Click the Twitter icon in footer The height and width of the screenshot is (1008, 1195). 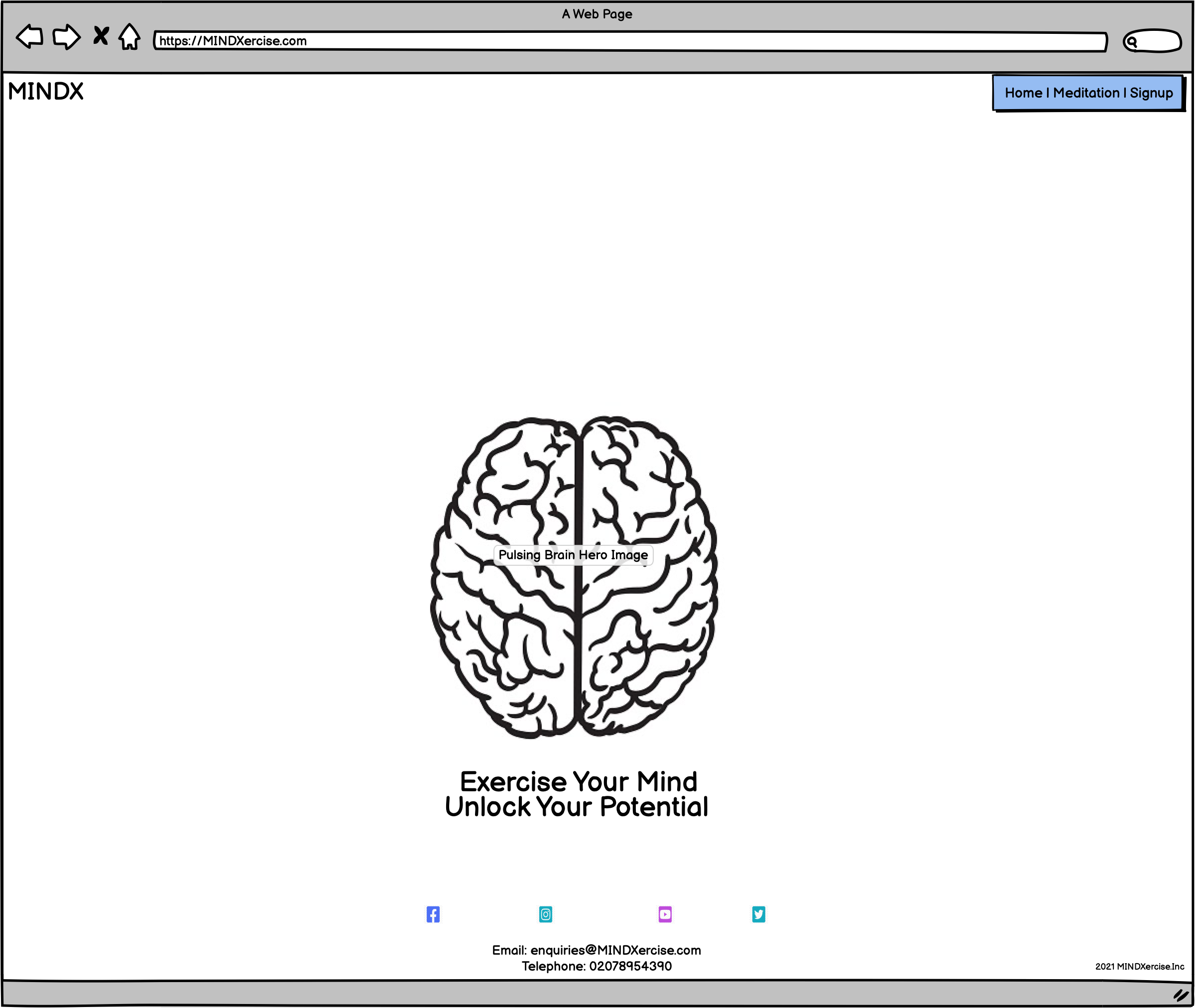[759, 912]
